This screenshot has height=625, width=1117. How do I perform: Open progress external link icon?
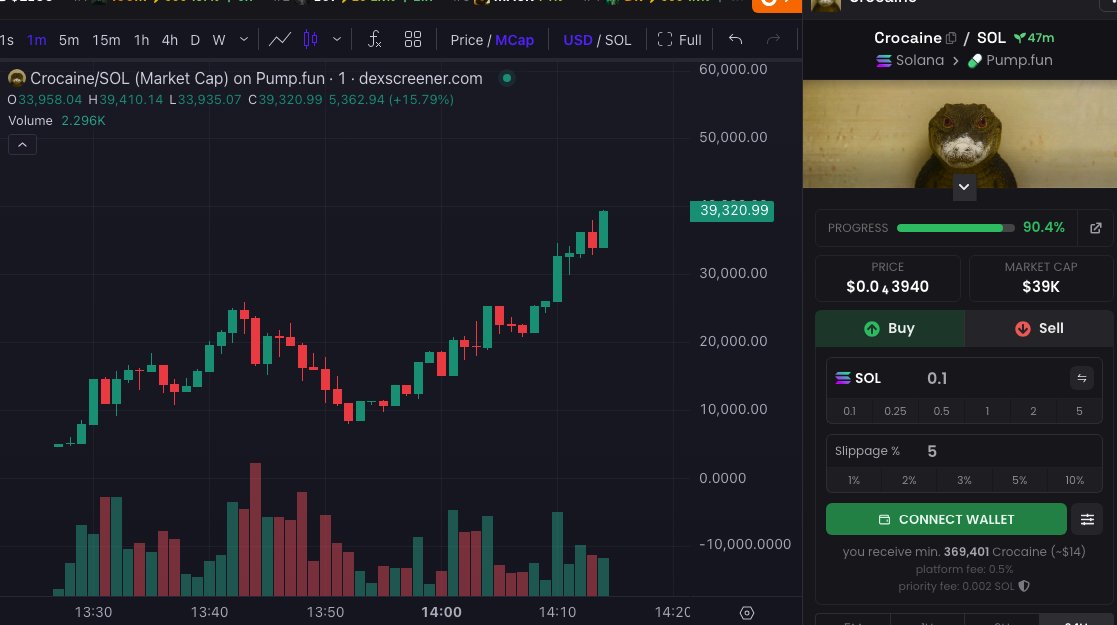(x=1096, y=228)
